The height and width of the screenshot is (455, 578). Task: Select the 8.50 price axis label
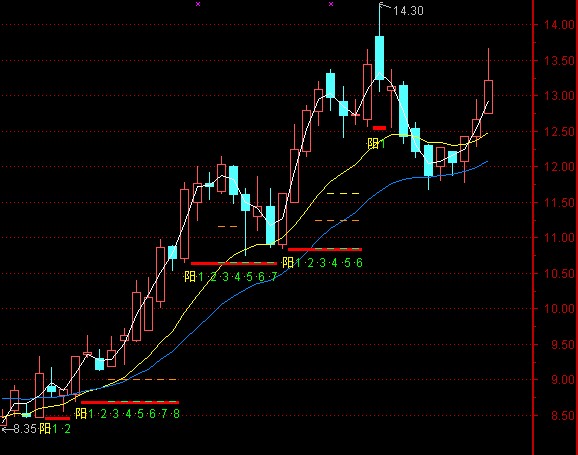point(563,416)
